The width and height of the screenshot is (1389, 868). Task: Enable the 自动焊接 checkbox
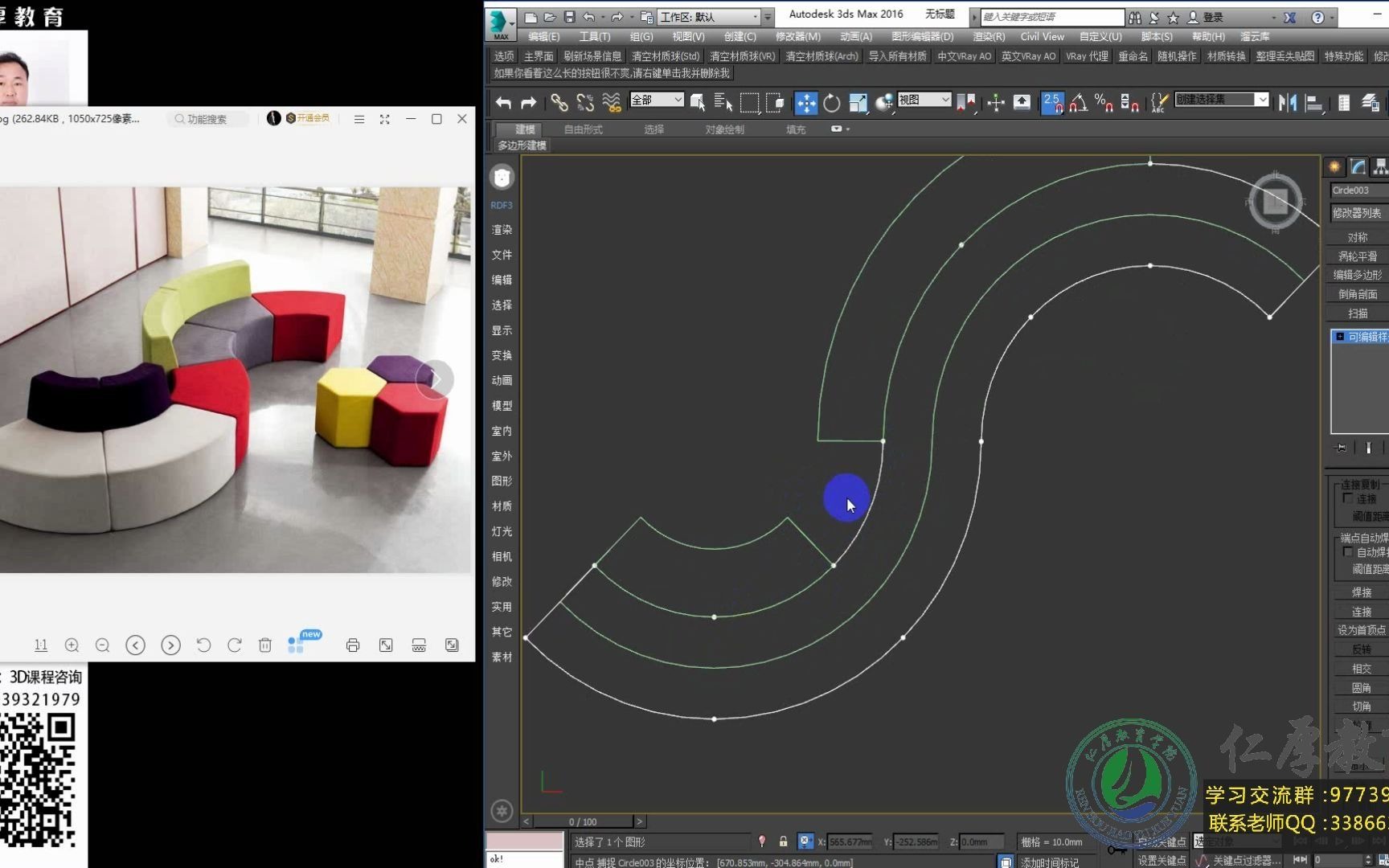[x=1348, y=552]
